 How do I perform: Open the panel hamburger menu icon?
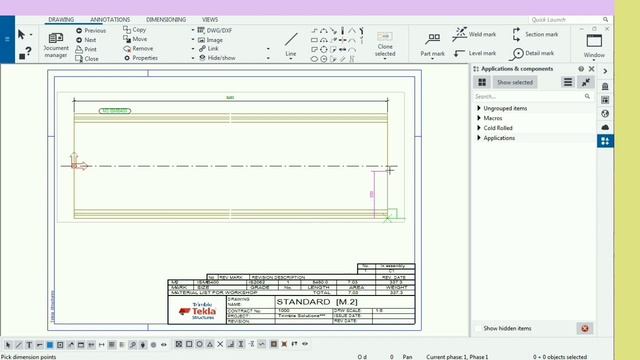point(568,82)
